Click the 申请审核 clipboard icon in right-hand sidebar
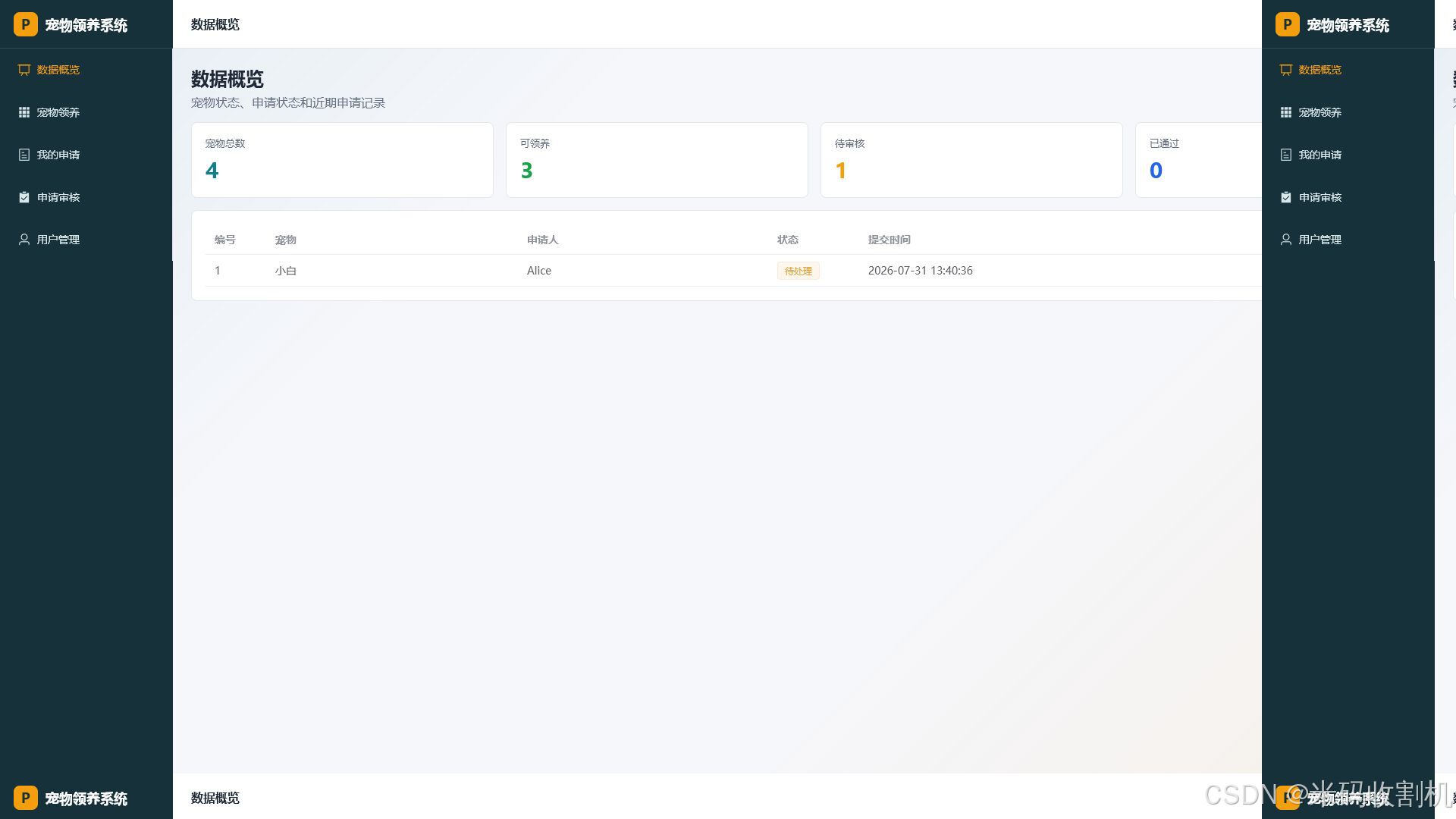 pyautogui.click(x=1286, y=197)
